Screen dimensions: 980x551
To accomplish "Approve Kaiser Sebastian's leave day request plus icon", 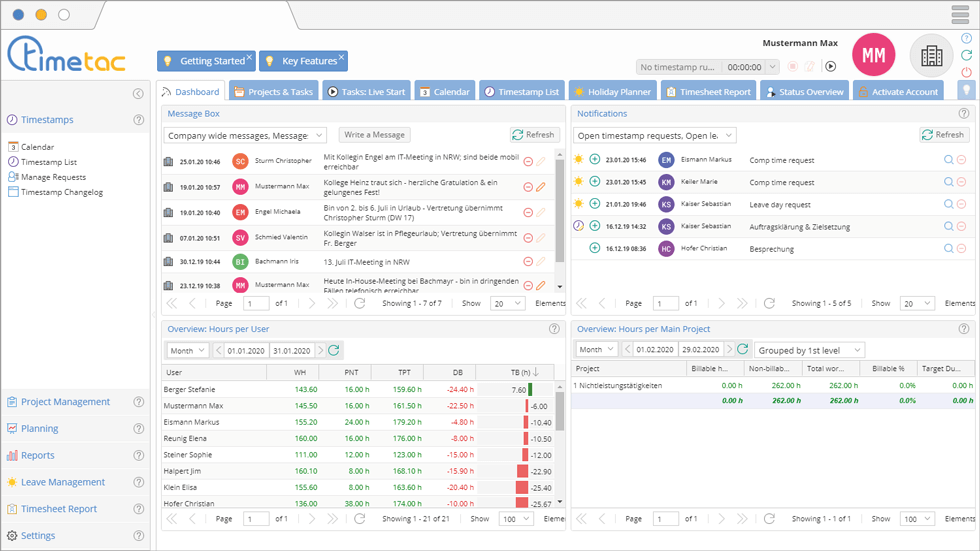I will 595,204.
